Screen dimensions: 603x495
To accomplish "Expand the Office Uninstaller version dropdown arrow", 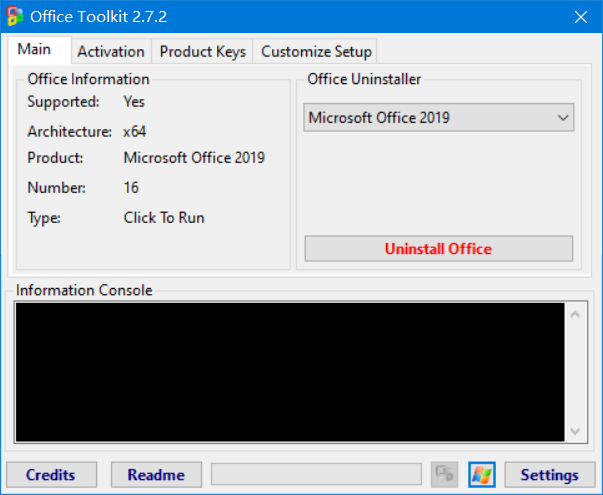I will tap(562, 119).
